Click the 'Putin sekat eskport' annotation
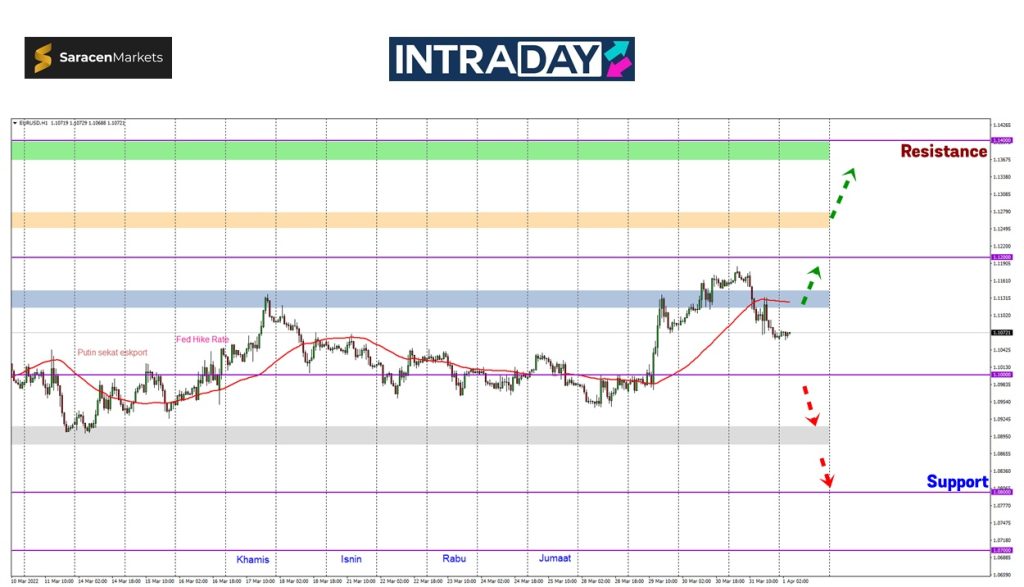The width and height of the screenshot is (1024, 587). (x=112, y=352)
